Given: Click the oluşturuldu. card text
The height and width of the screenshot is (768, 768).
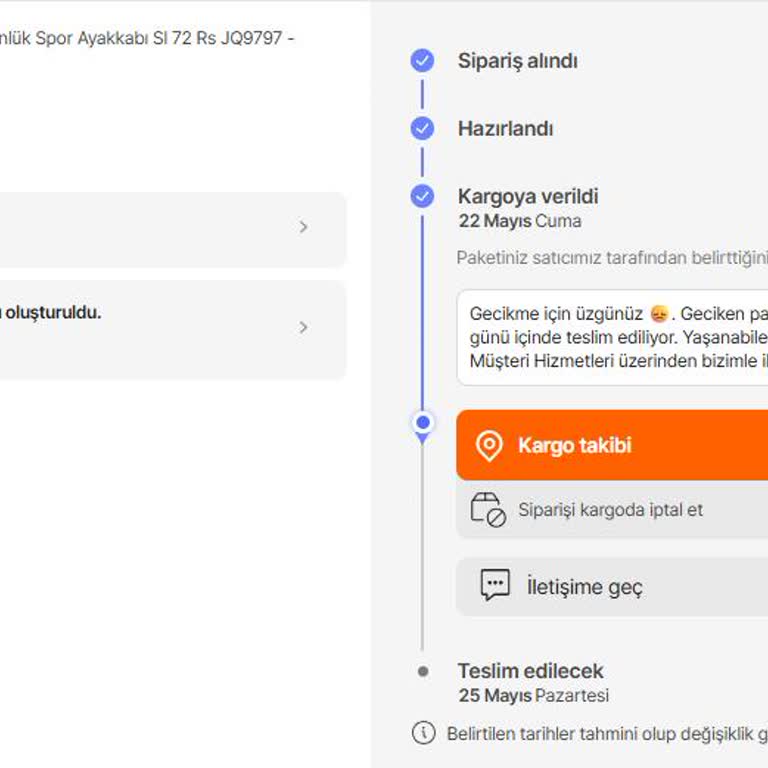Looking at the screenshot, I should [x=50, y=312].
